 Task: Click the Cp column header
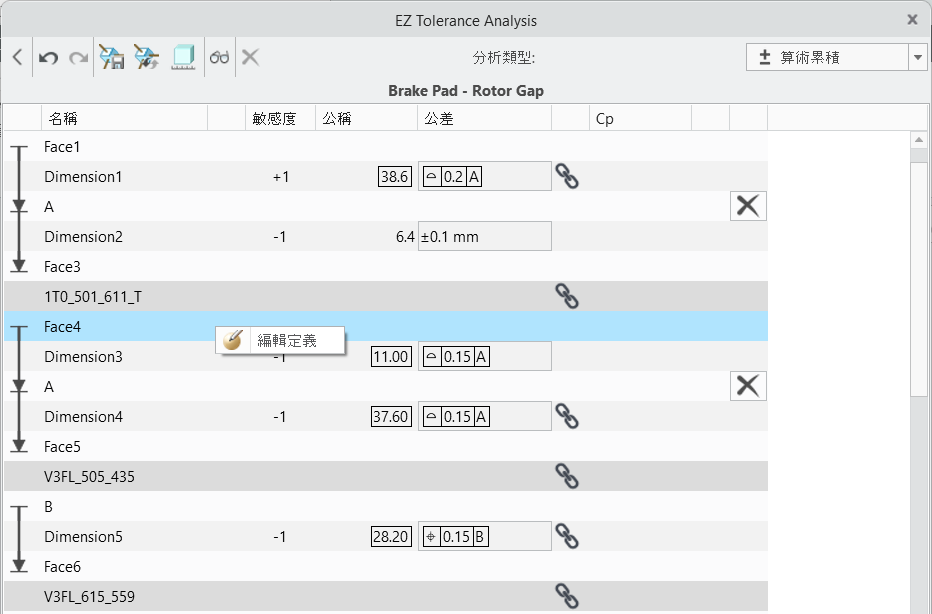[x=640, y=118]
